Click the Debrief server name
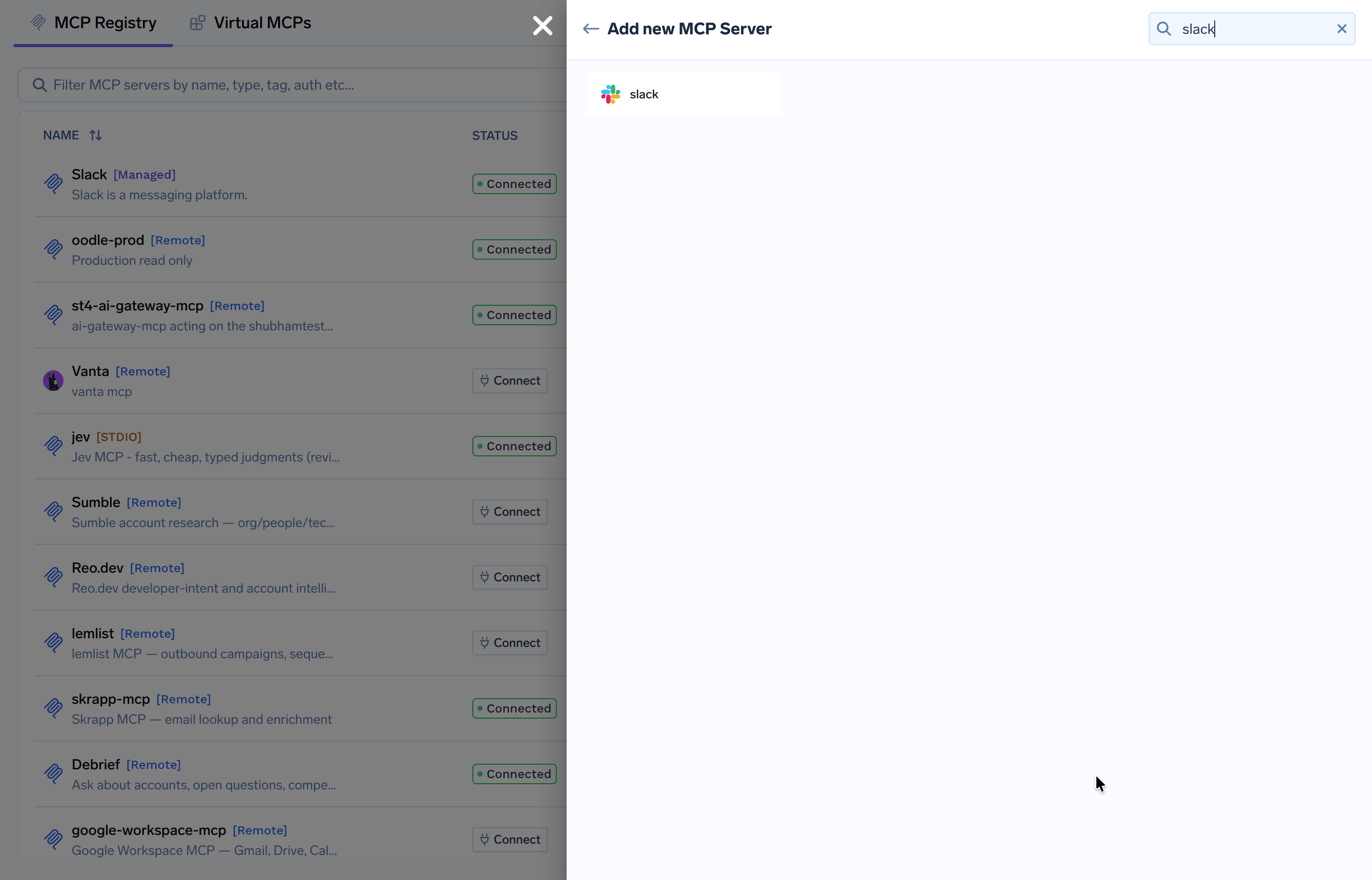Image resolution: width=1372 pixels, height=880 pixels. (95, 765)
